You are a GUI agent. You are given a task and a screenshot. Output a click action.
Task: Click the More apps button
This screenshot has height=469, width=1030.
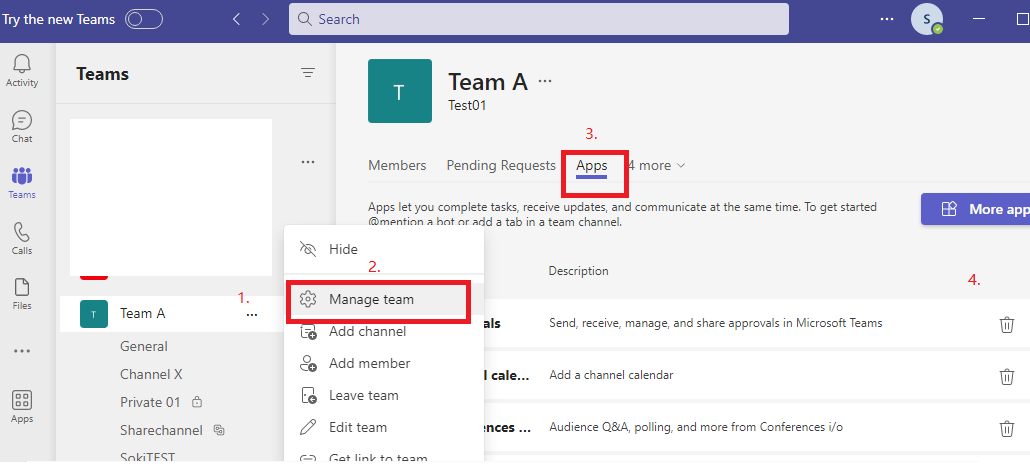975,210
